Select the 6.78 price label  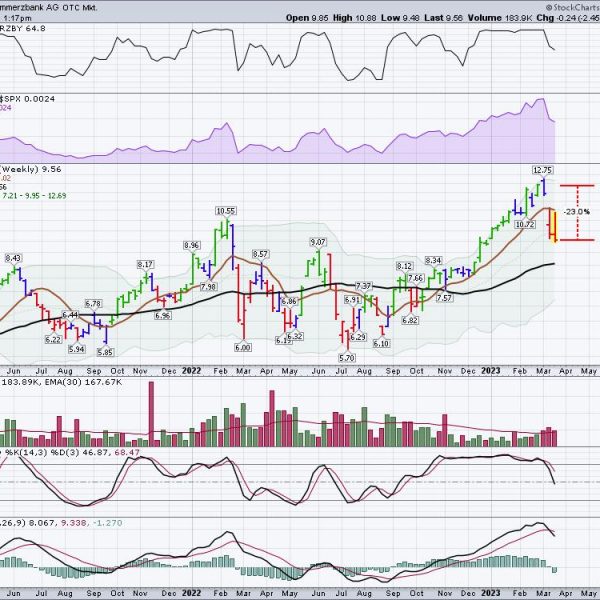click(x=93, y=304)
